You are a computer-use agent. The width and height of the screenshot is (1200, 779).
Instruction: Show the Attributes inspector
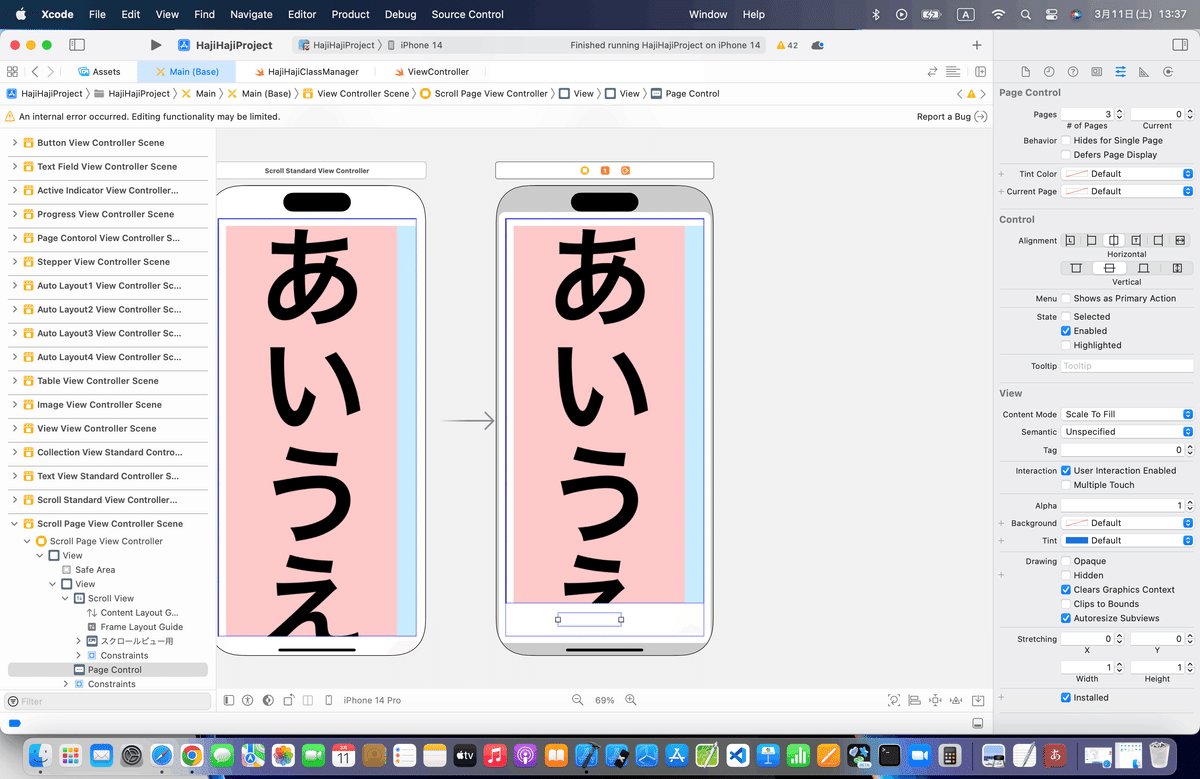[x=1120, y=72]
